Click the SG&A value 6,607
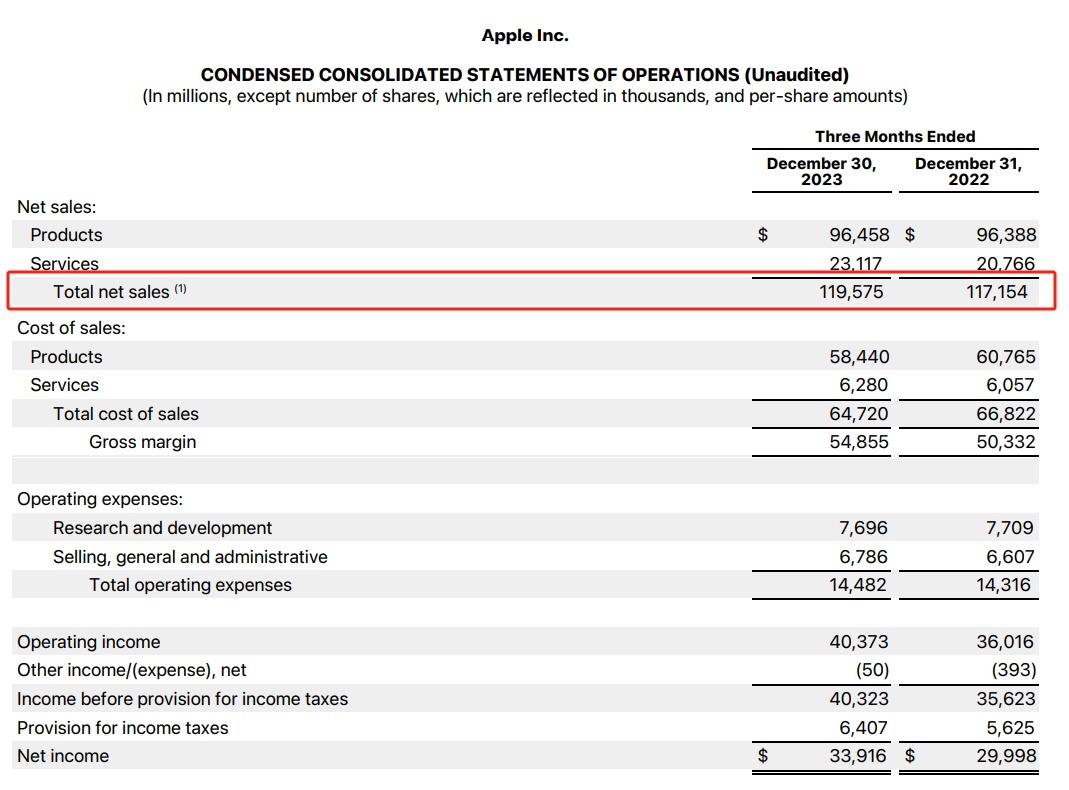The height and width of the screenshot is (790, 1069). [1010, 557]
